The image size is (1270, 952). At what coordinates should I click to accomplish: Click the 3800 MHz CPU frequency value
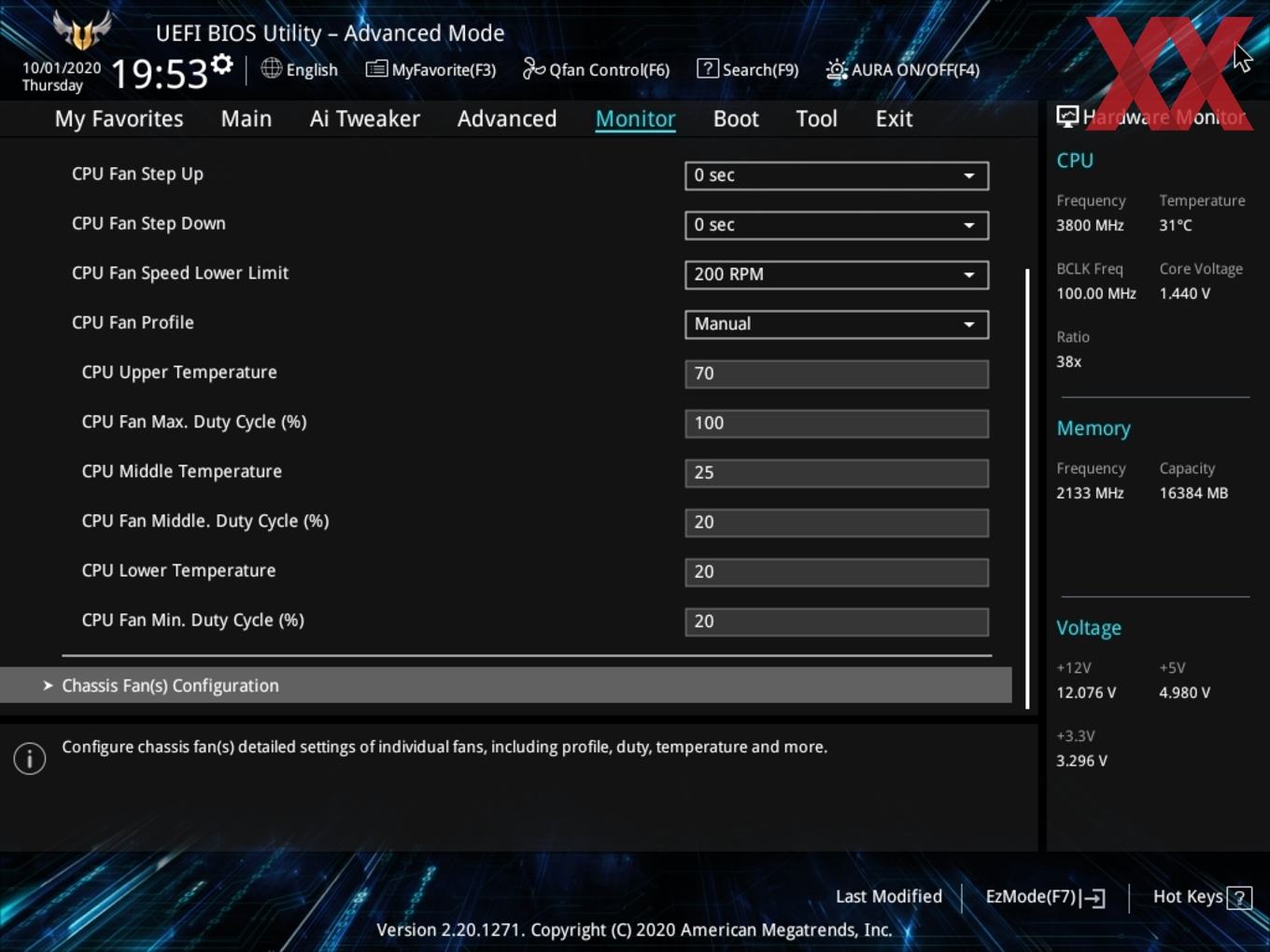click(1090, 225)
